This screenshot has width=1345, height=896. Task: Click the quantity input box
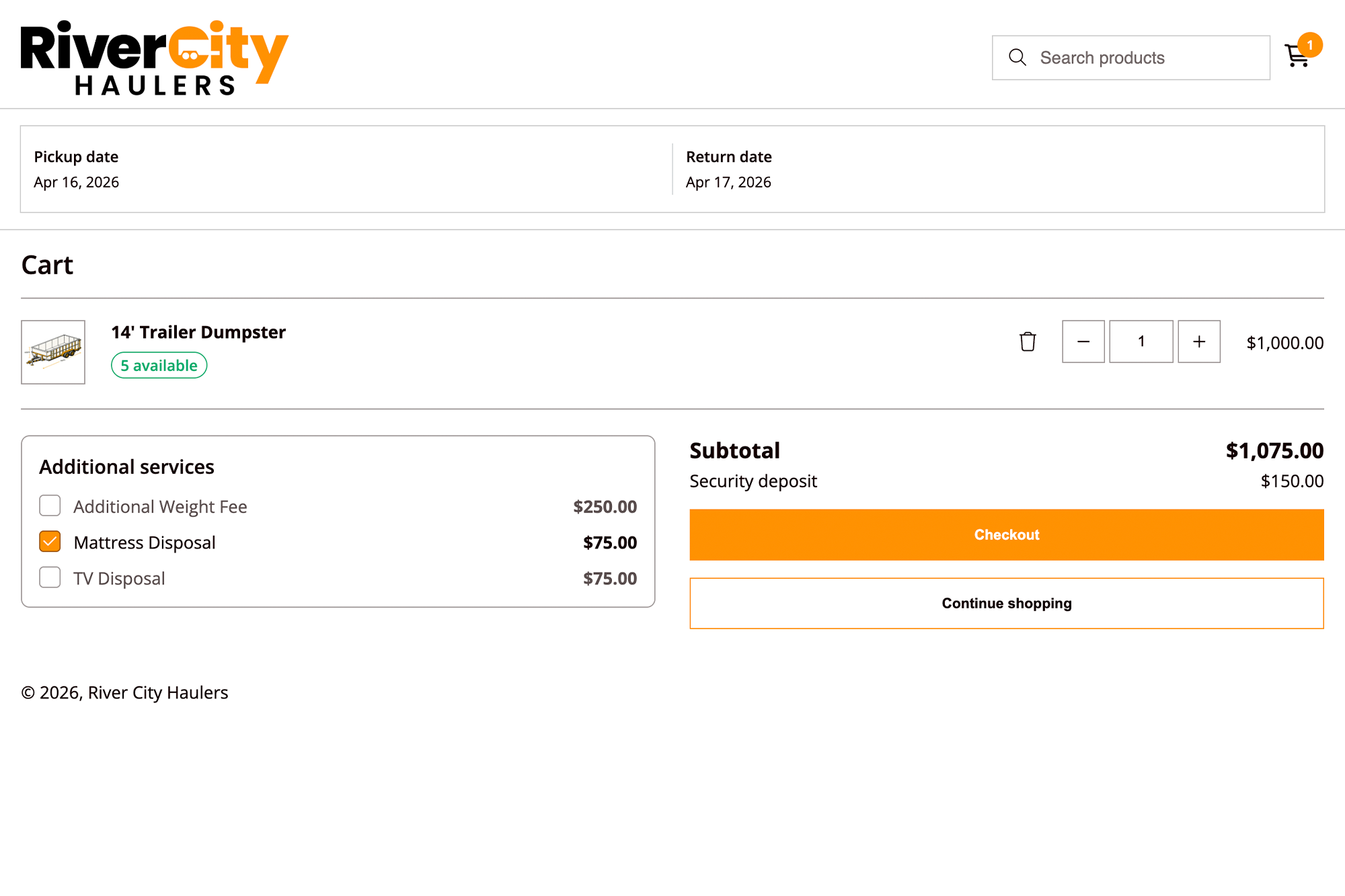pos(1141,341)
